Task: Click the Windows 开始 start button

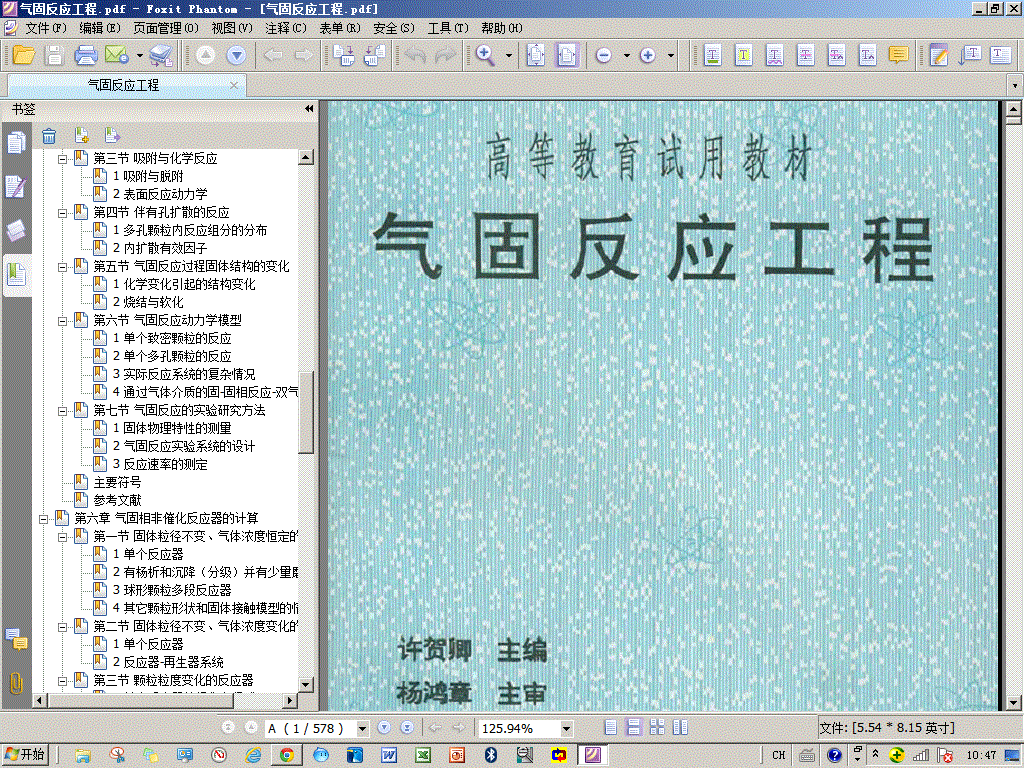Action: [x=26, y=755]
